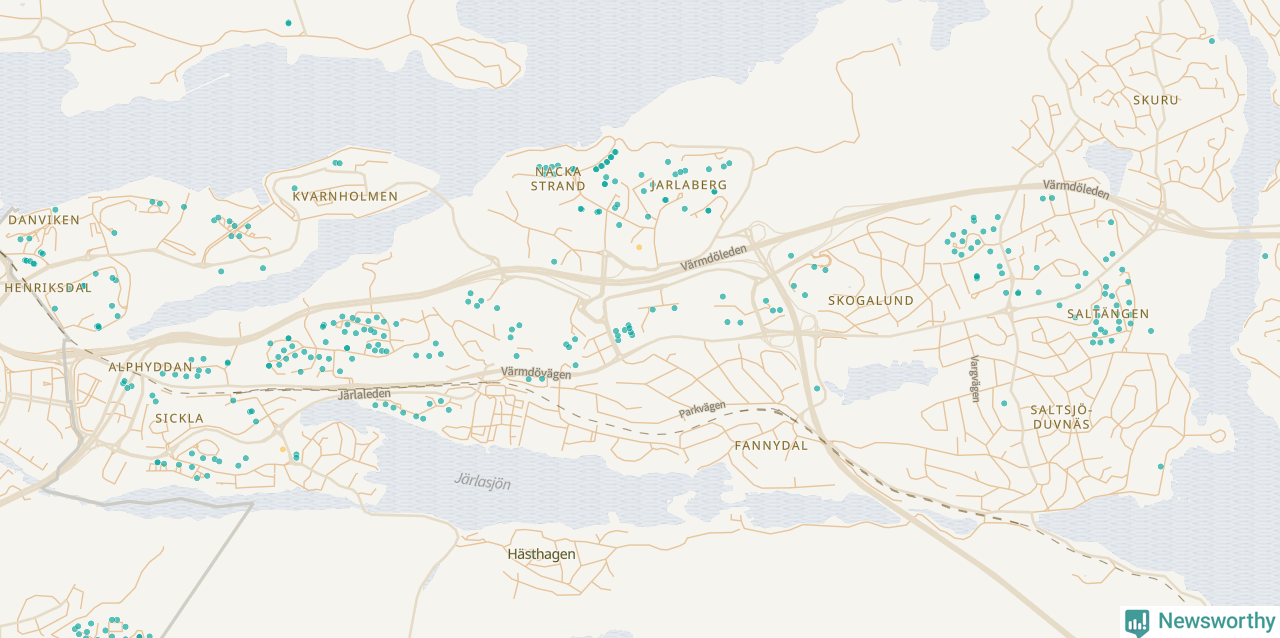Select the FANNYDAL map label
The image size is (1280, 638).
pyautogui.click(x=770, y=446)
